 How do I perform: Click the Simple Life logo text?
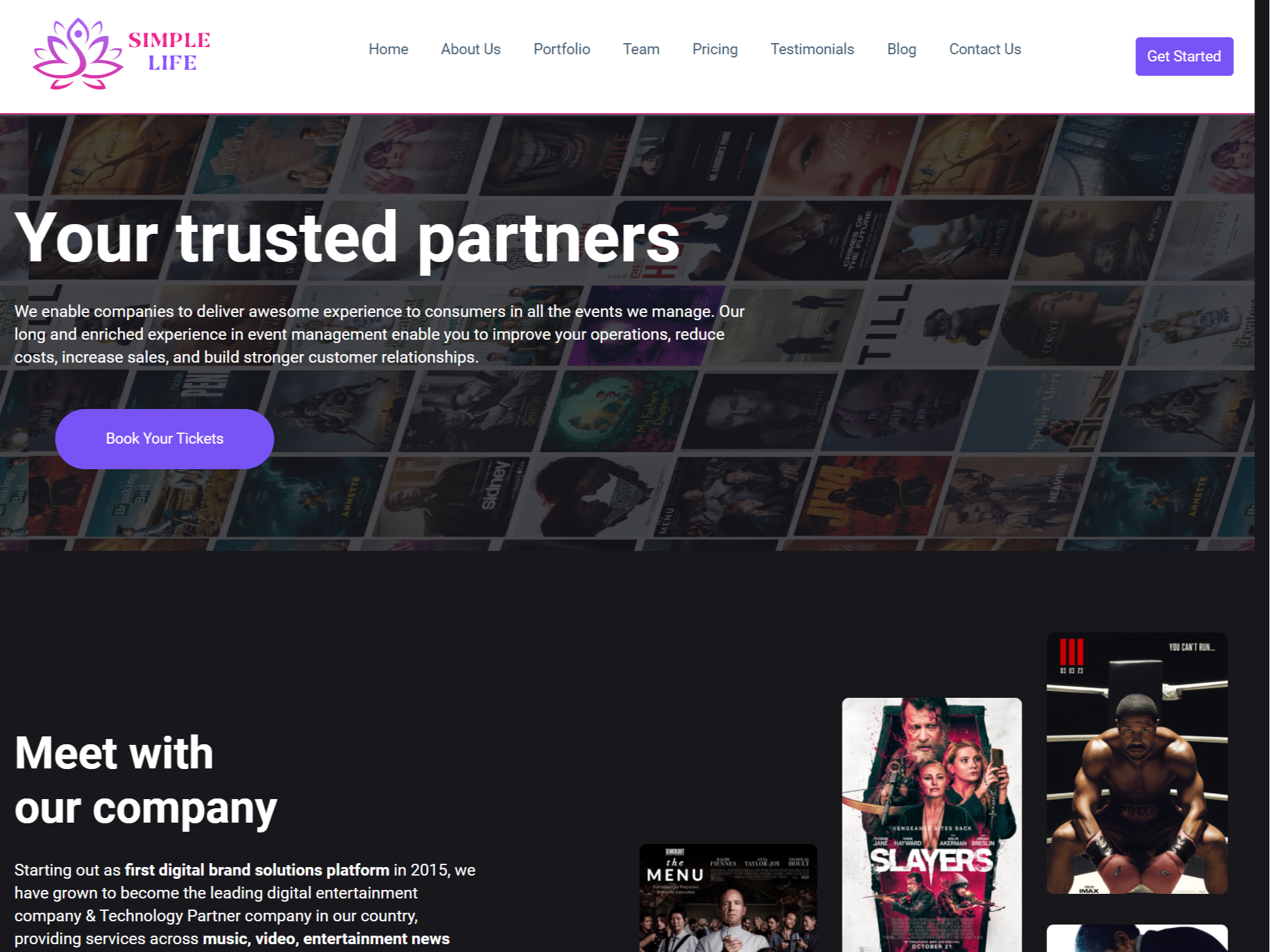point(169,51)
